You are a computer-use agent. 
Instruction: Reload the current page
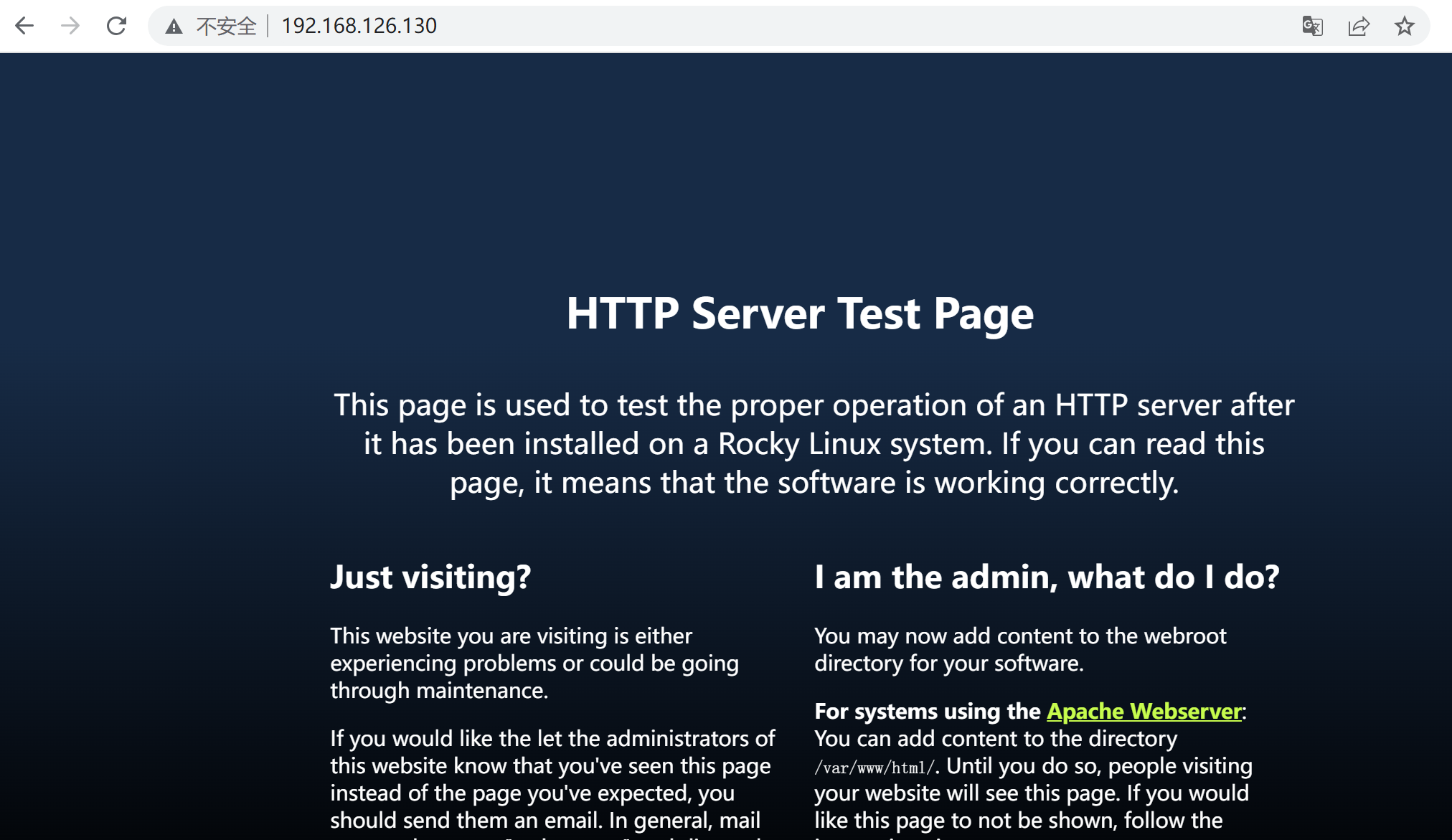tap(116, 27)
